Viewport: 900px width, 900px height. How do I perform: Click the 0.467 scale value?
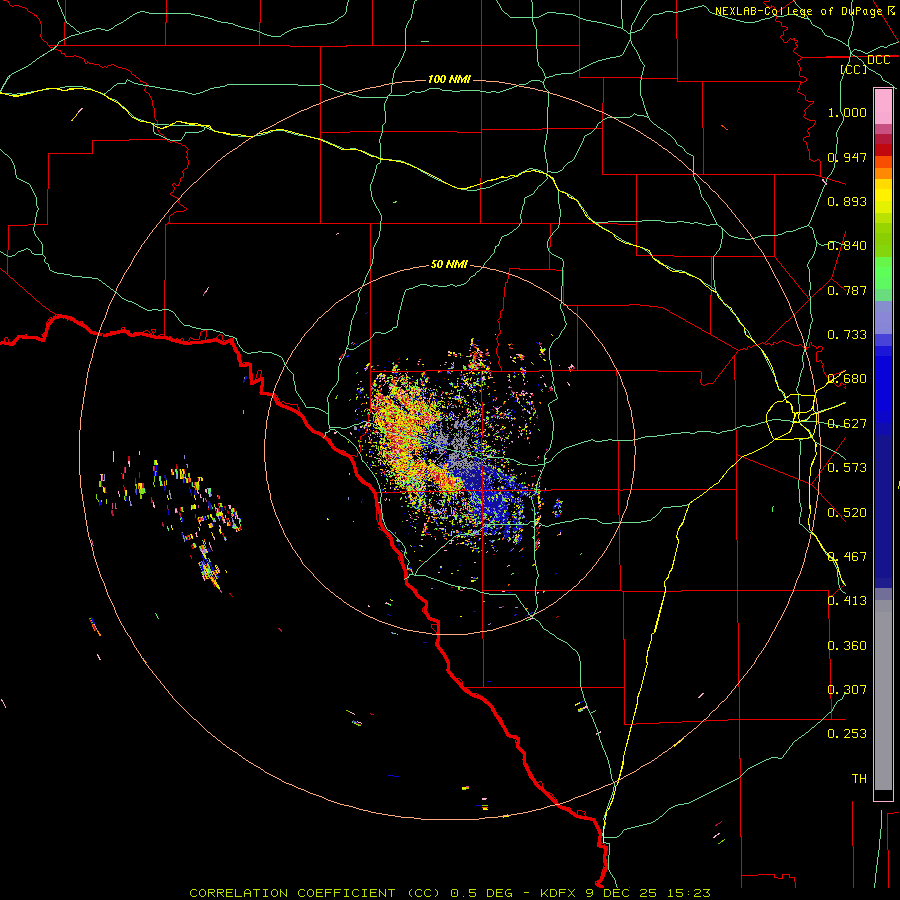[847, 557]
